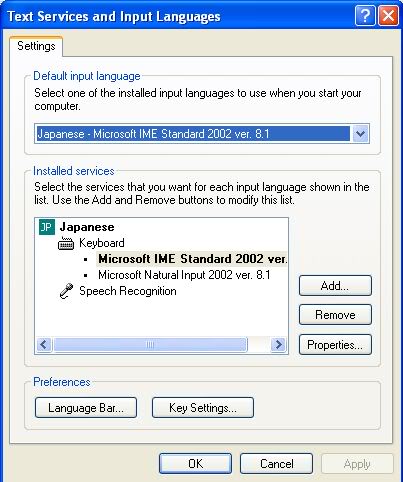The height and width of the screenshot is (482, 403).
Task: Click the Speech Recognition microphone icon
Action: pos(66,291)
